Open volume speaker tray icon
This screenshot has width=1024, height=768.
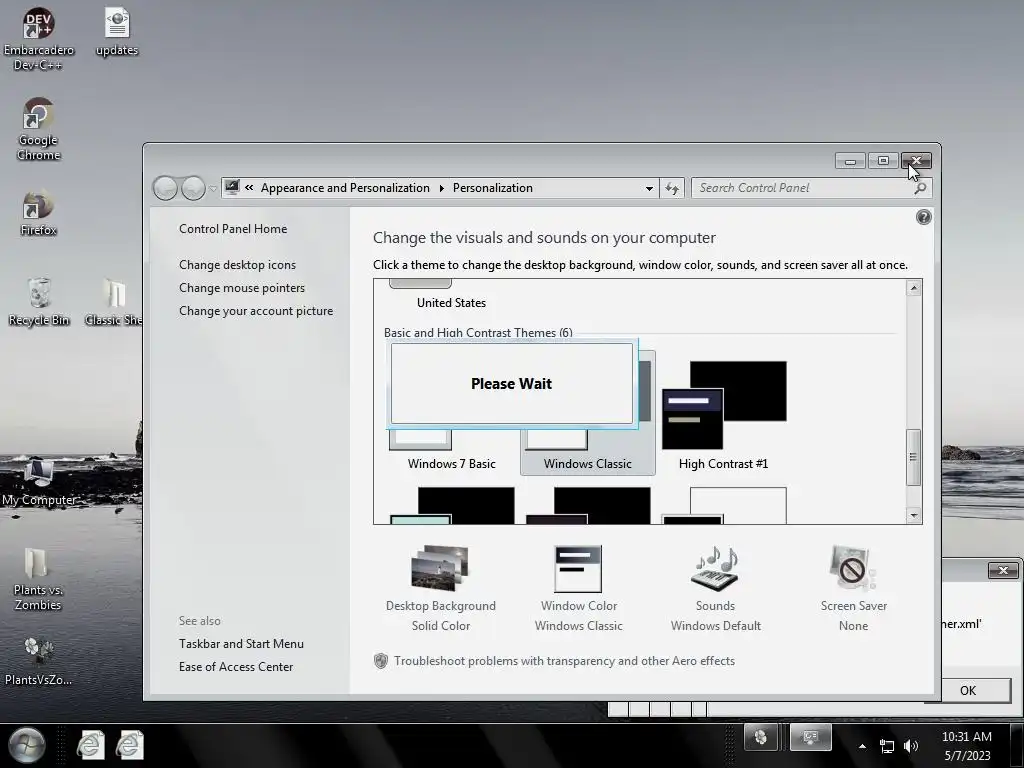[x=911, y=746]
